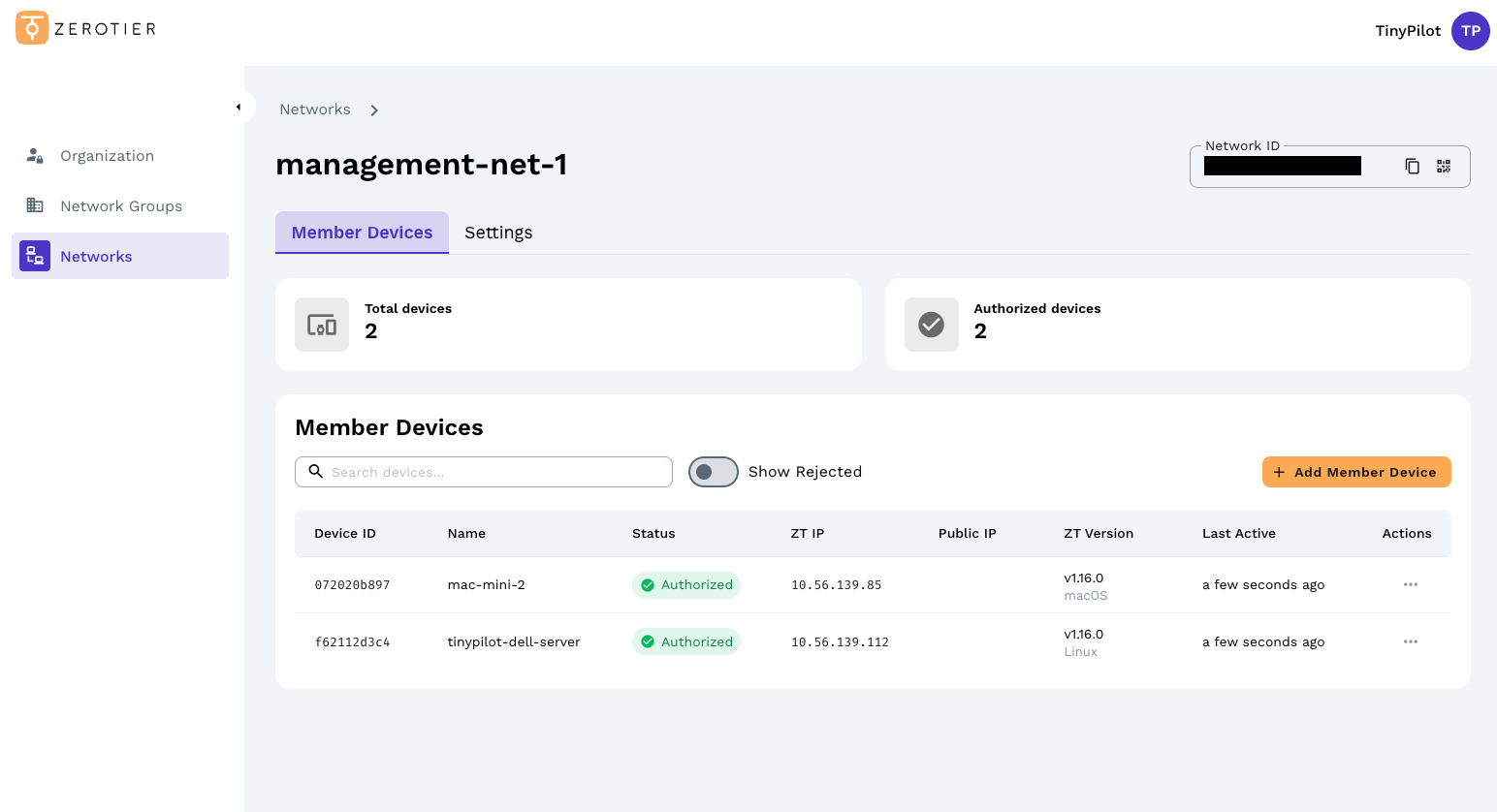Collapse the left sidebar

(x=239, y=107)
